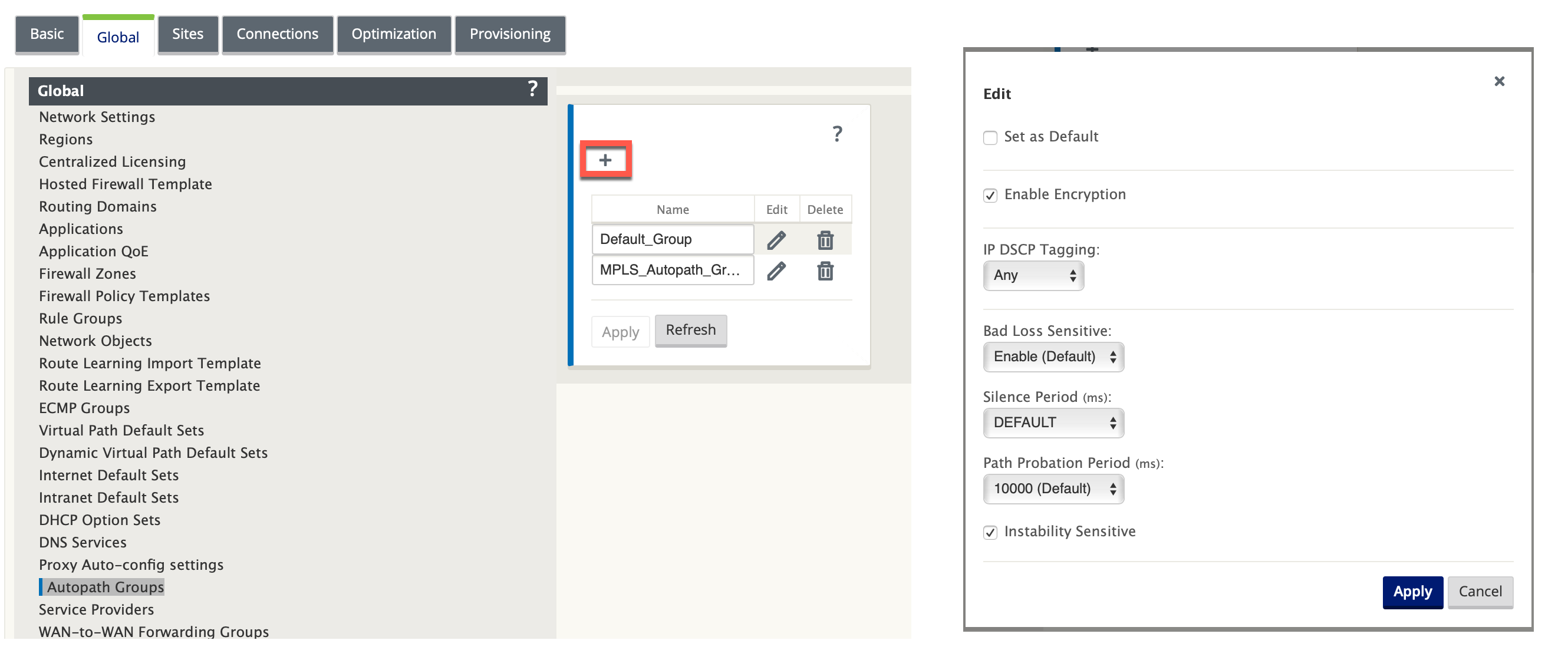
Task: Select Hosted Firewall Template
Action: (x=126, y=184)
